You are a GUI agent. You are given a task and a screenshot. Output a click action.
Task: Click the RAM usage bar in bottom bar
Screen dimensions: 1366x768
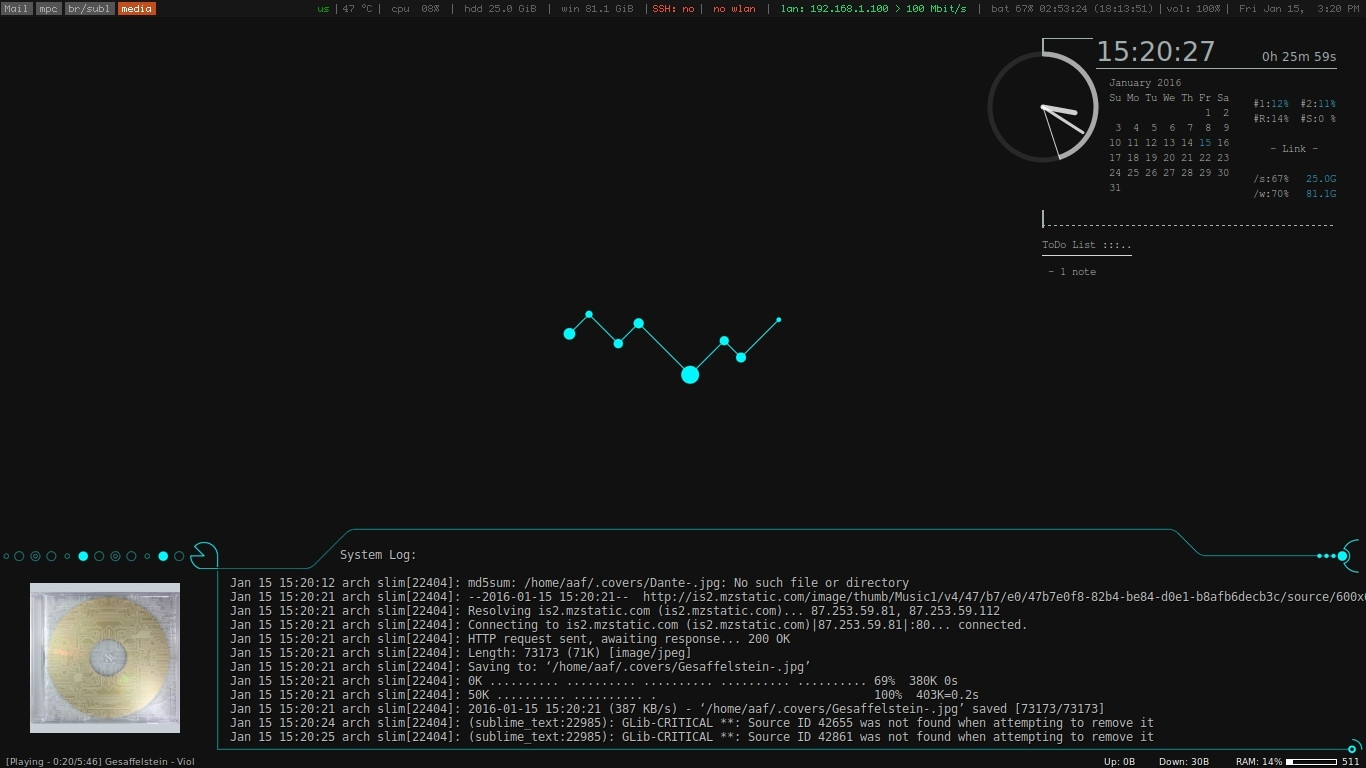tap(1311, 762)
